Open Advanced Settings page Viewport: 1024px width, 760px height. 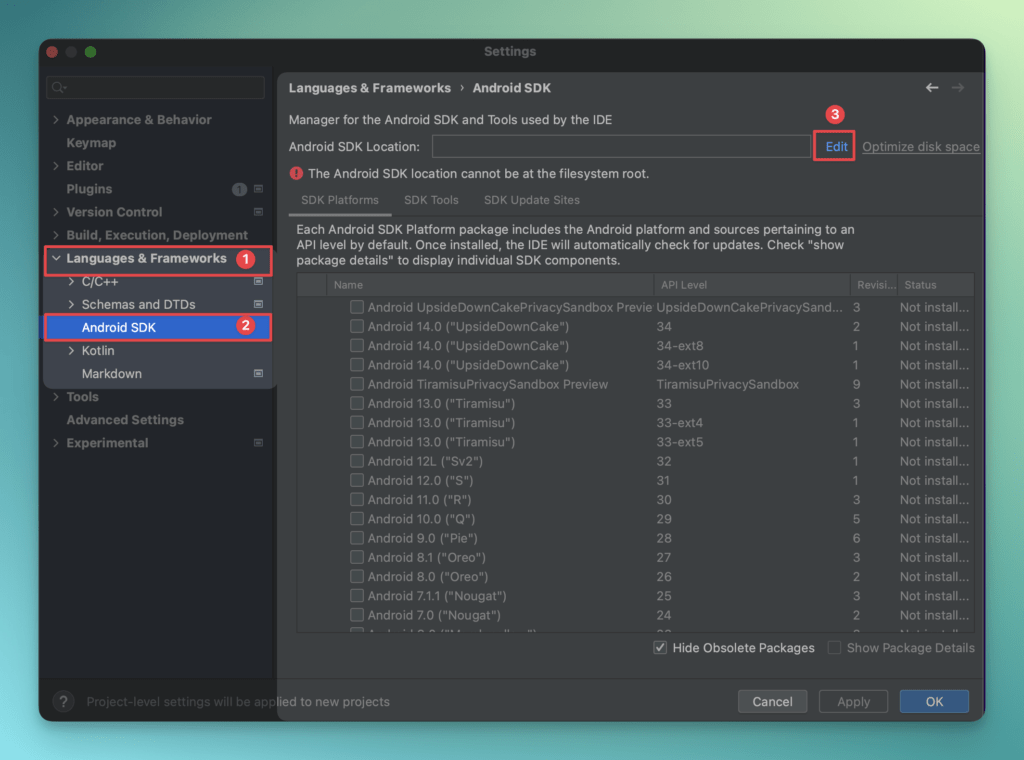125,420
